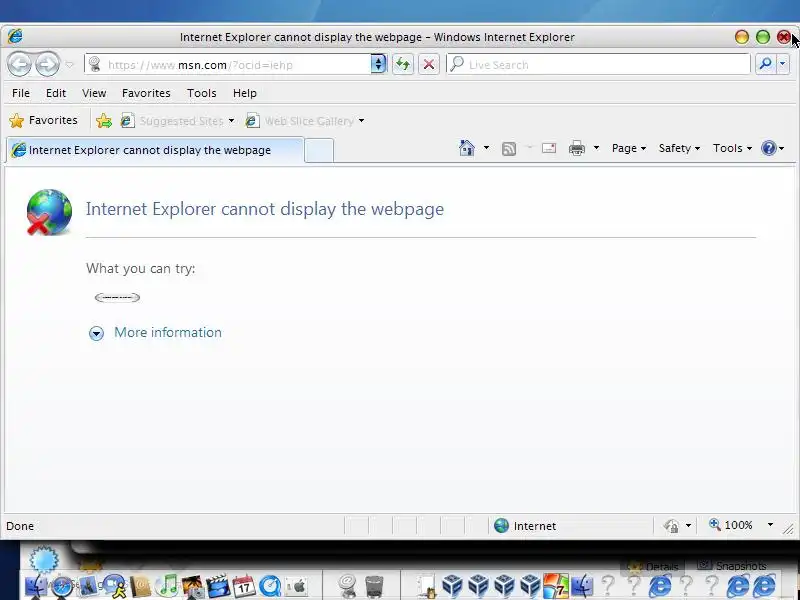800x600 pixels.
Task: Open the Recent Pages dropdown arrow
Action: [70, 65]
